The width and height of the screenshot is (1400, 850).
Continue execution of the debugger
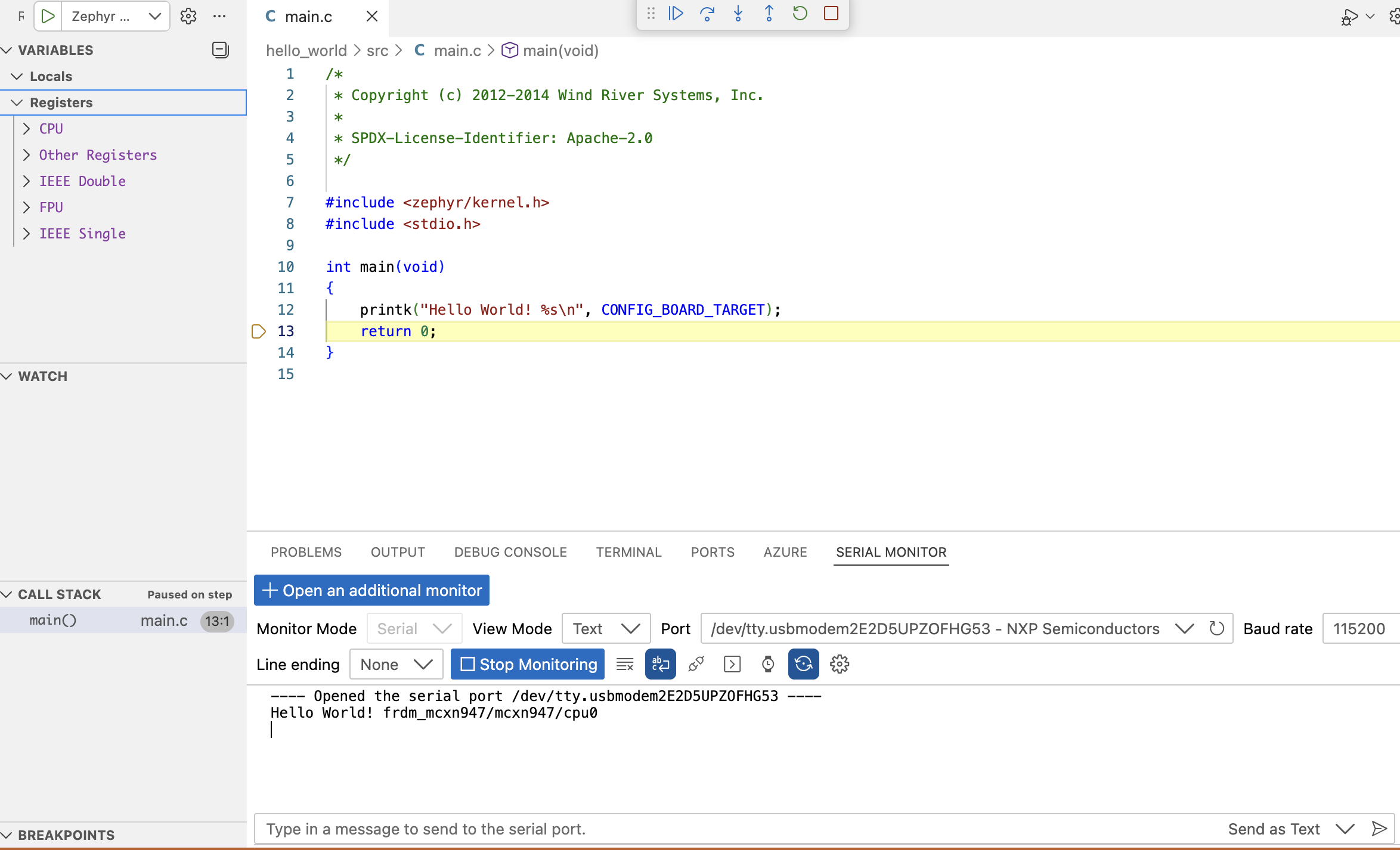[676, 13]
